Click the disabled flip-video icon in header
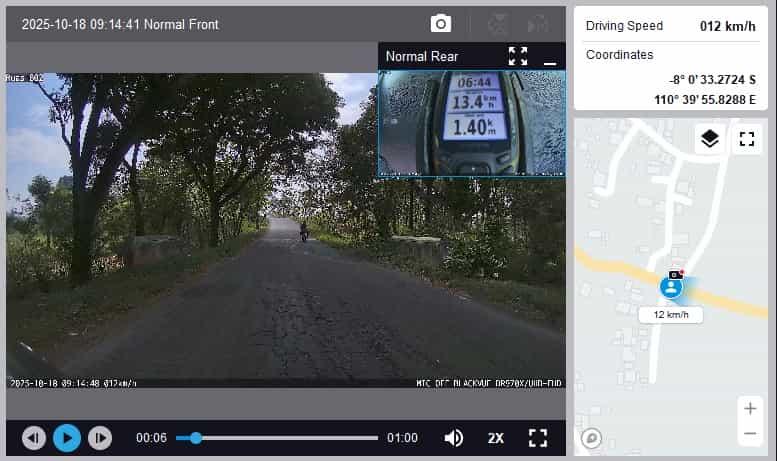Viewport: 777px width, 461px height. [538, 23]
